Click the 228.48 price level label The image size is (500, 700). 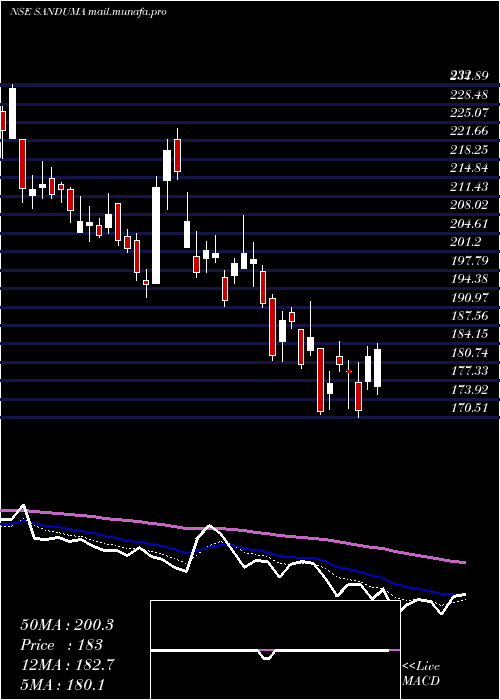(468, 94)
